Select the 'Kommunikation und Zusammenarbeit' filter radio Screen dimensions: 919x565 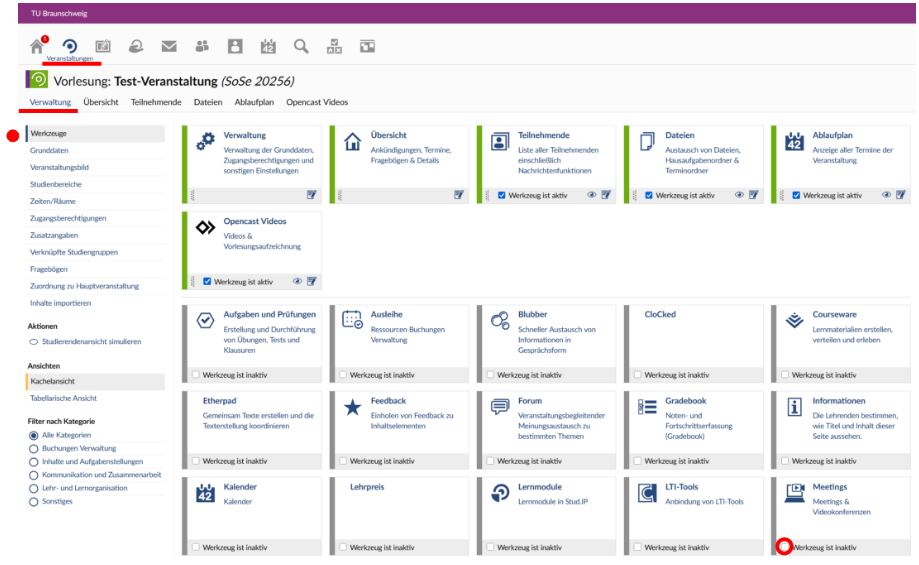33,475
